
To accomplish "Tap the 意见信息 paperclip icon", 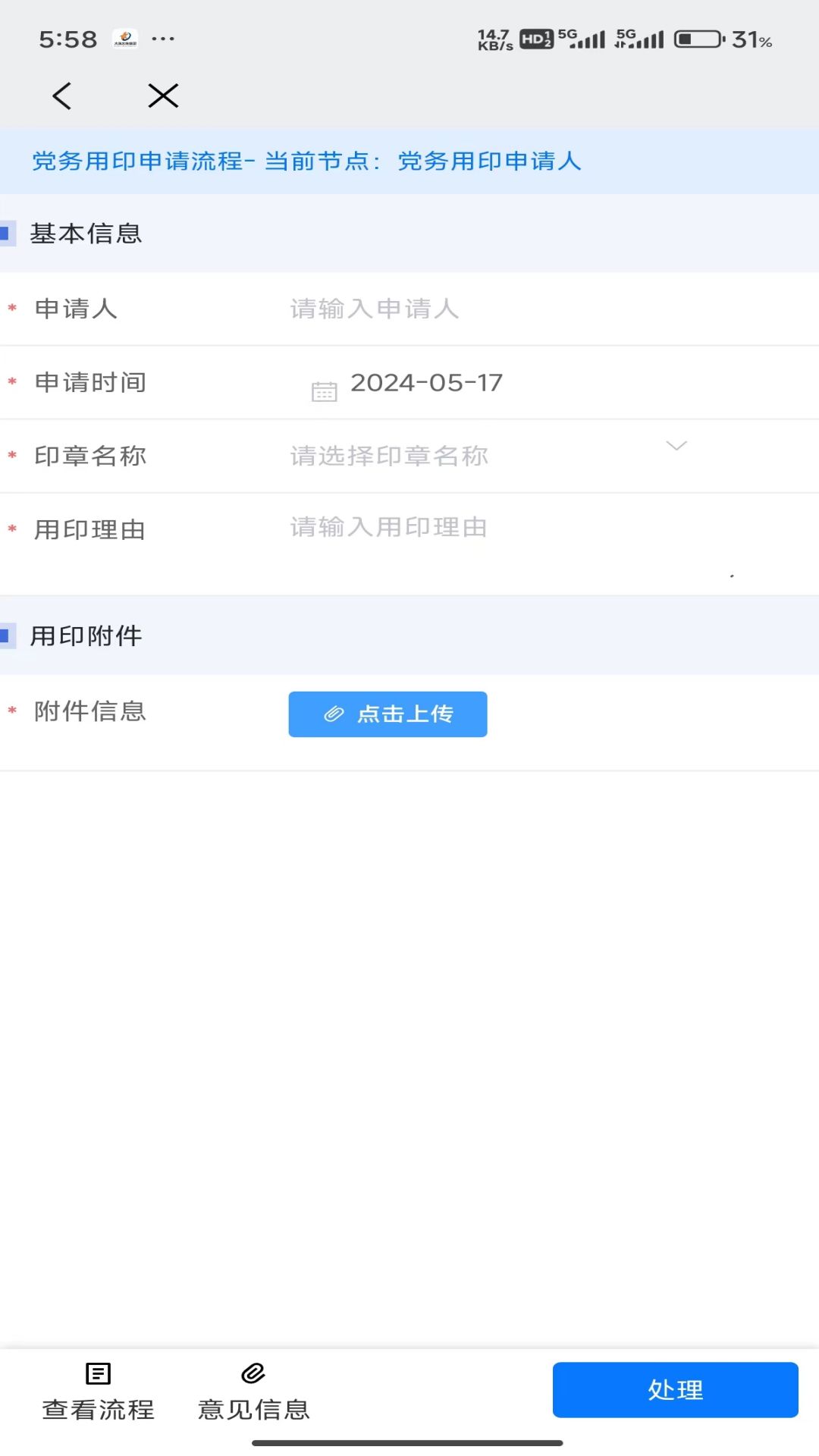I will [x=253, y=1373].
